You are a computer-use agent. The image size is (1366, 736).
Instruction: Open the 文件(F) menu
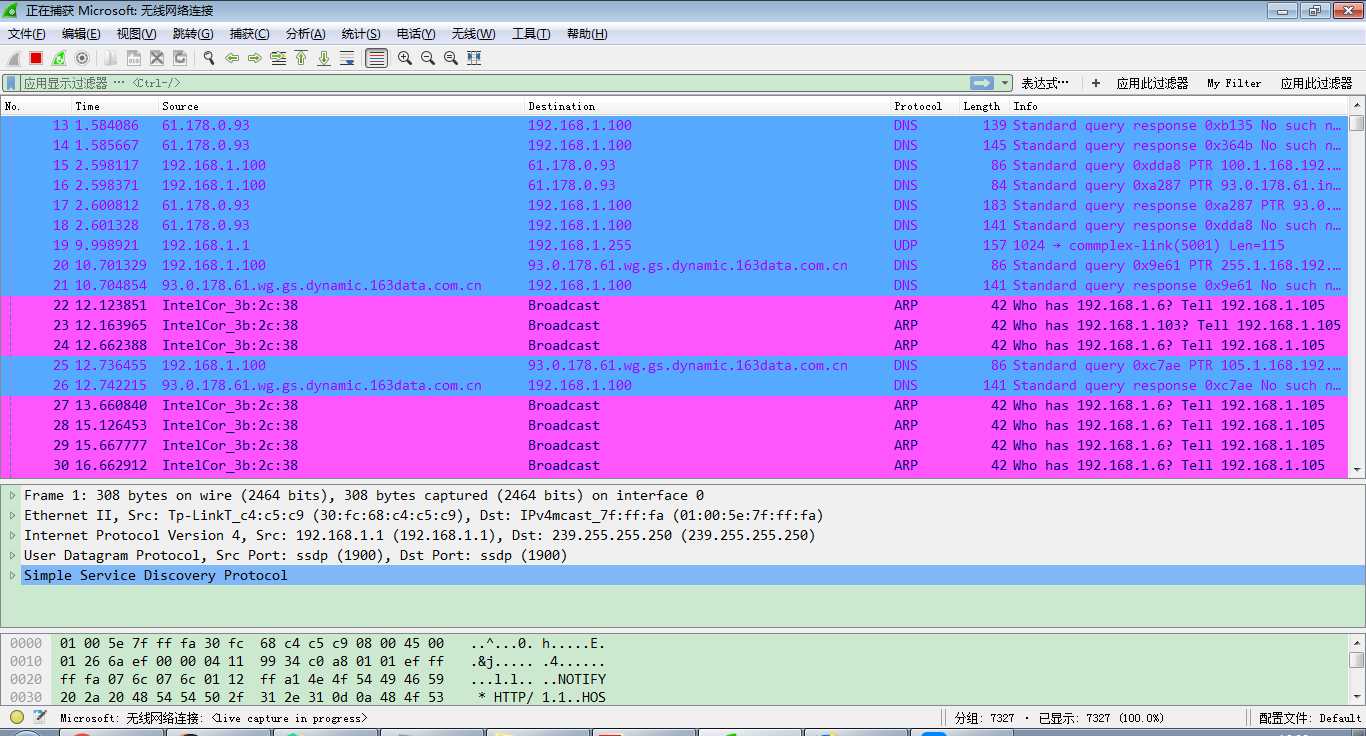tap(27, 34)
